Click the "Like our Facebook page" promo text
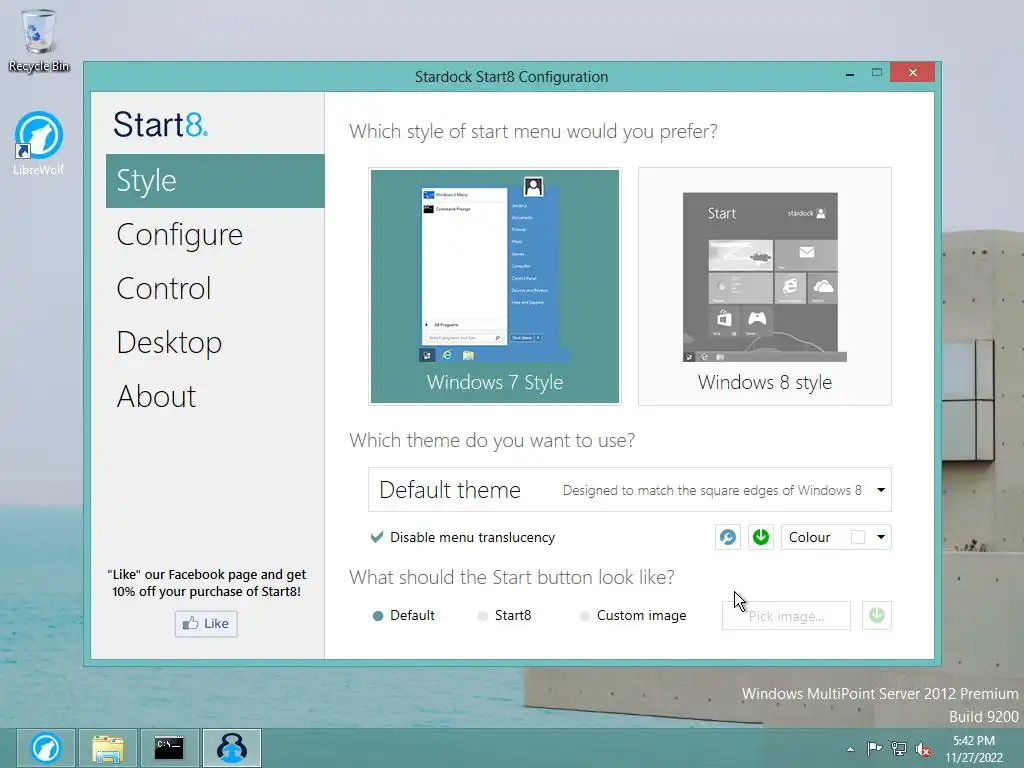 206,583
